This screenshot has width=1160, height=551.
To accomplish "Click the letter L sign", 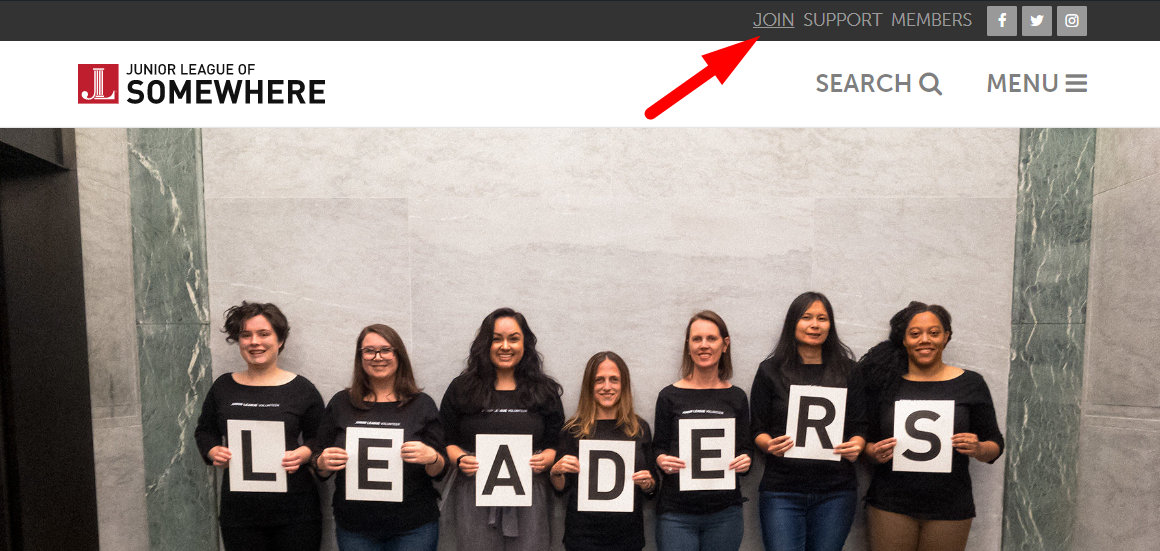I will tap(257, 456).
